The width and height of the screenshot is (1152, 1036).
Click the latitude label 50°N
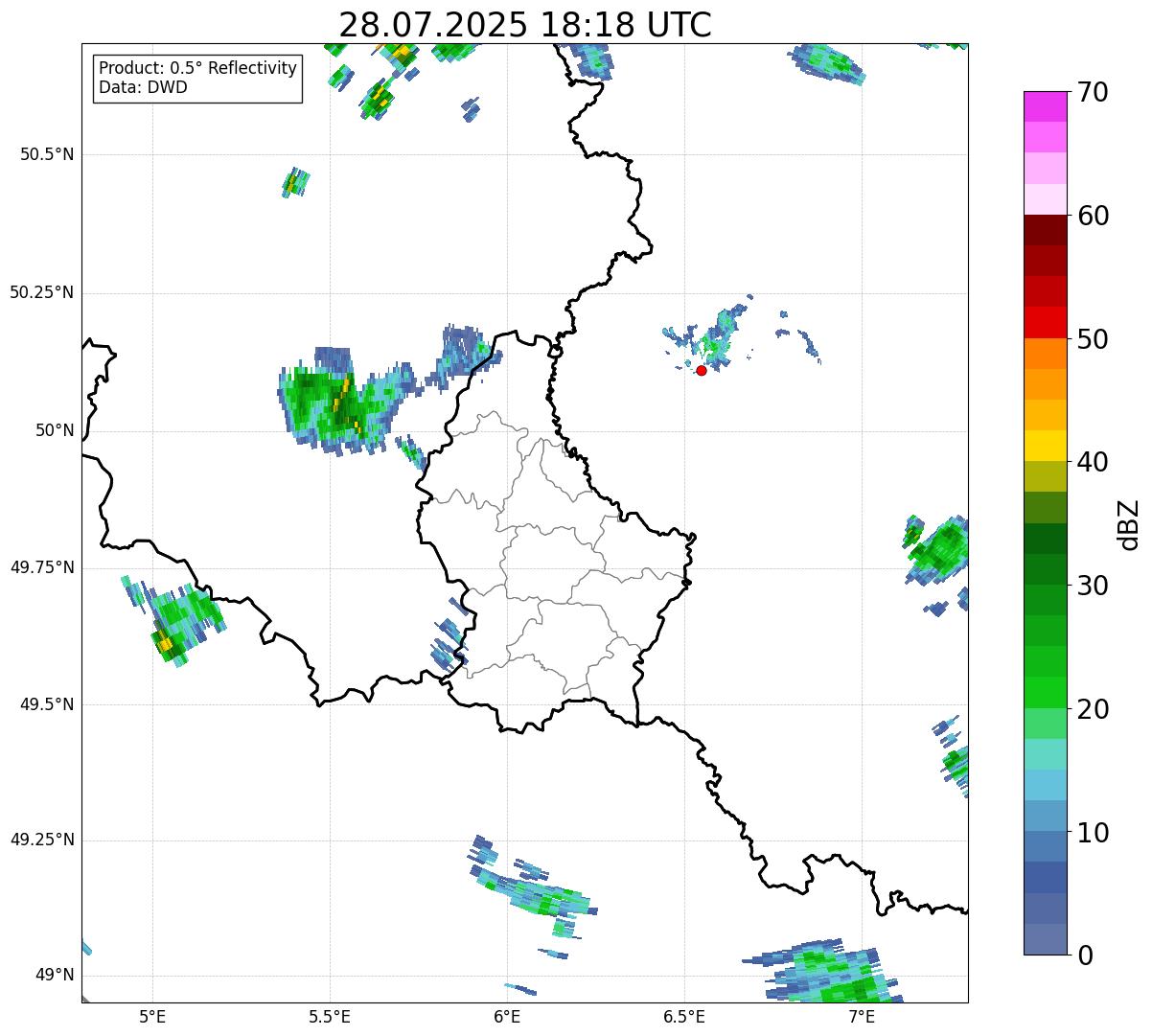54,430
